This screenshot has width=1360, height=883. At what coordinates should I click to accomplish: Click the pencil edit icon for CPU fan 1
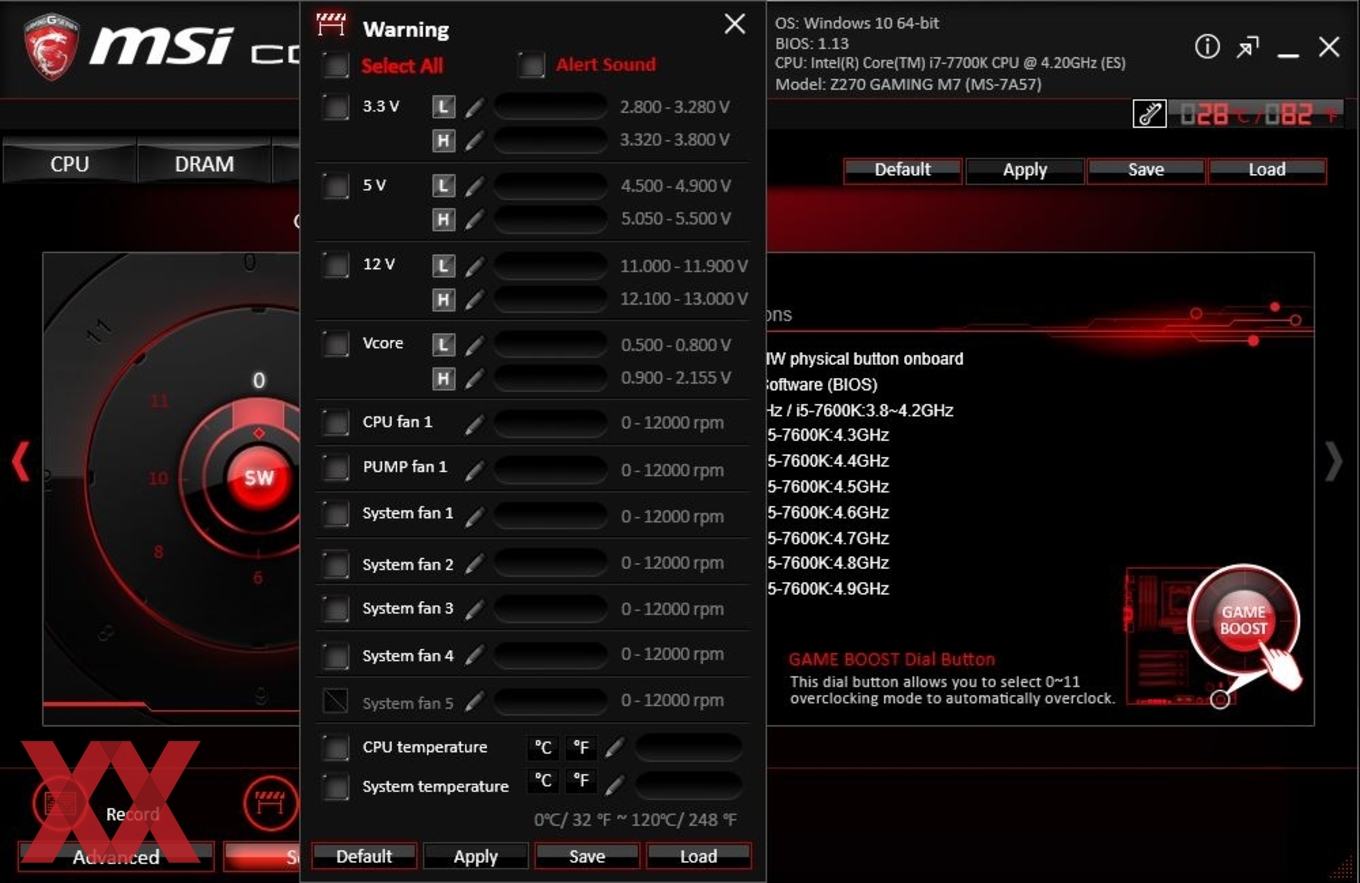474,424
